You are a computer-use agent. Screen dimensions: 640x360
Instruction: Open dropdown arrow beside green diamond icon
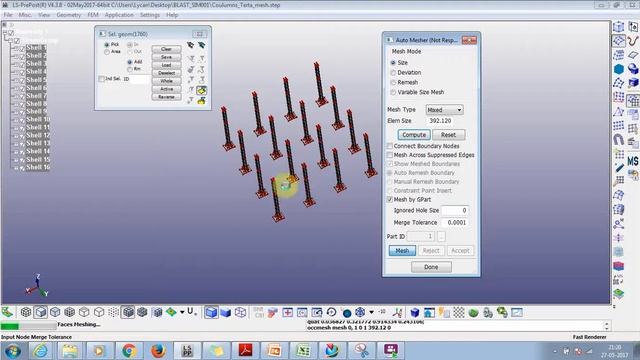click(x=182, y=313)
